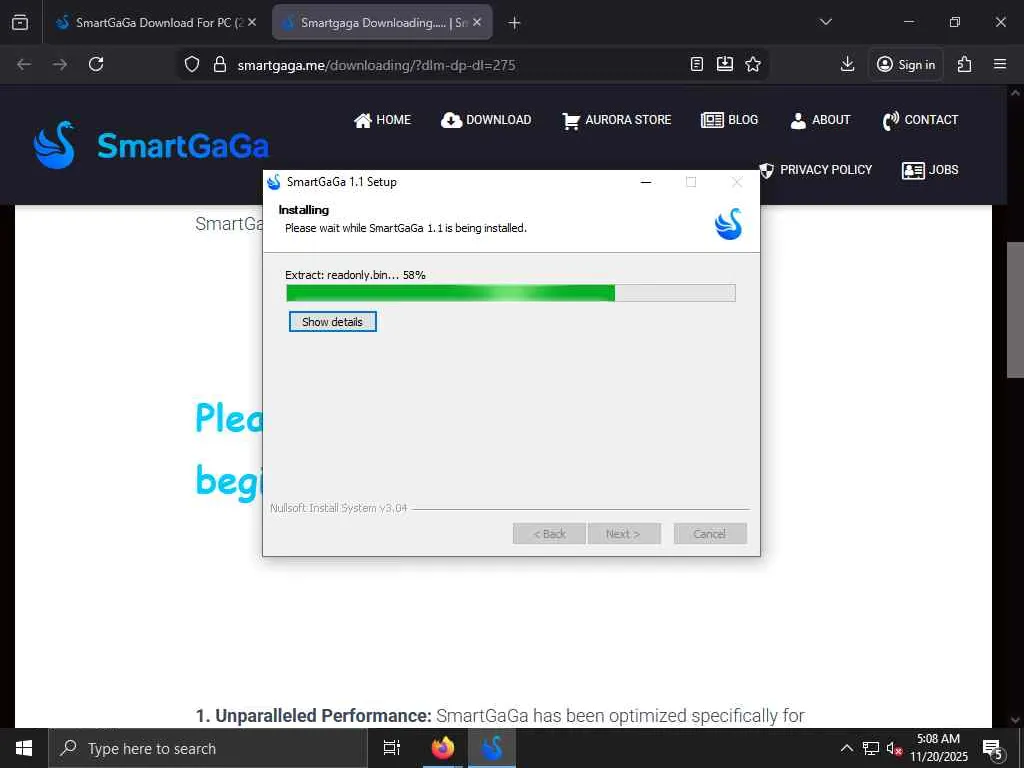Click the disabled Cancel button in setup
Image resolution: width=1024 pixels, height=768 pixels.
click(710, 534)
